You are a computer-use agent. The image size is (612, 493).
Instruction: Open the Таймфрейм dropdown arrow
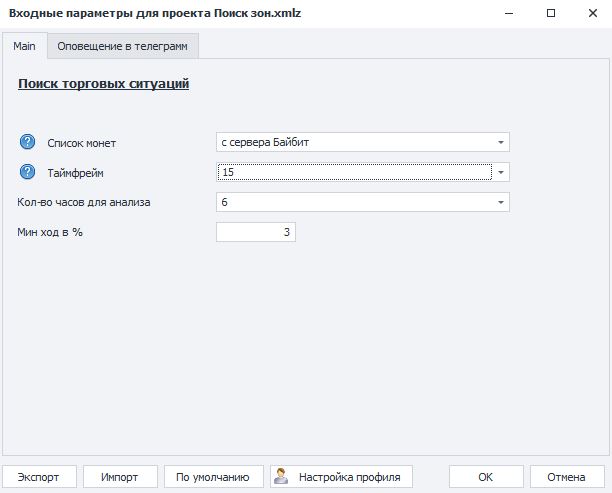pyautogui.click(x=501, y=172)
